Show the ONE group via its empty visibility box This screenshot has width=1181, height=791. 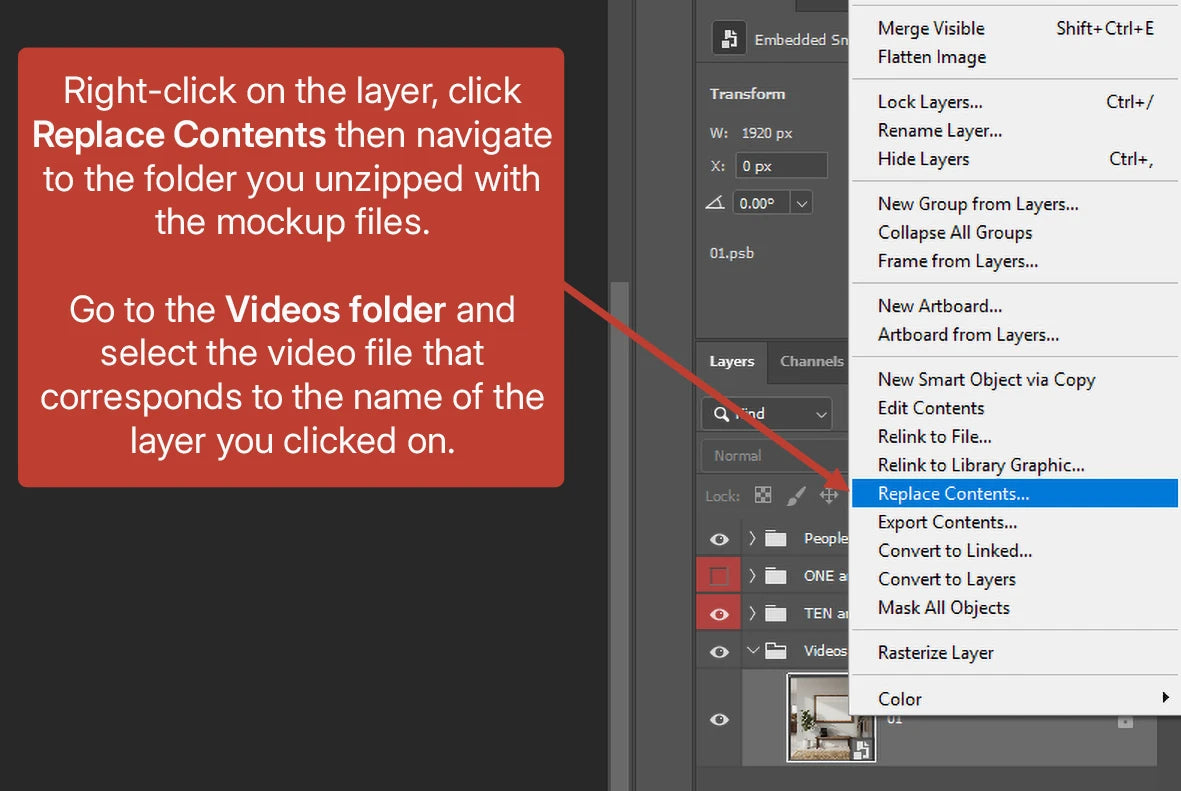click(719, 576)
